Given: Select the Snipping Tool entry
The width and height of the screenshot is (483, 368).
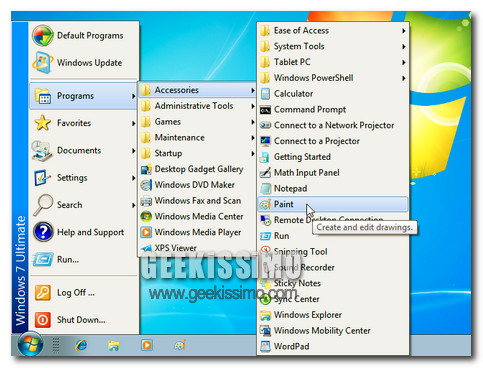Looking at the screenshot, I should pyautogui.click(x=333, y=252).
